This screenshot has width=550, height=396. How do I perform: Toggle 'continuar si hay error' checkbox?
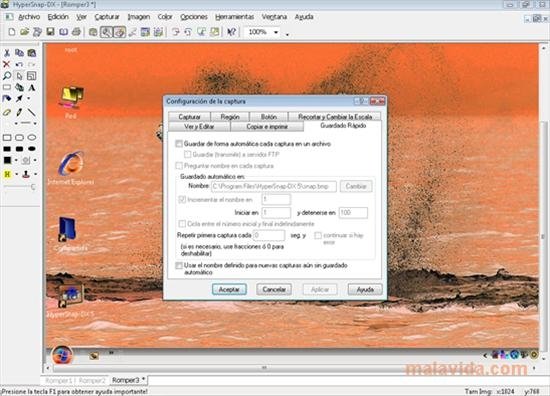click(318, 235)
